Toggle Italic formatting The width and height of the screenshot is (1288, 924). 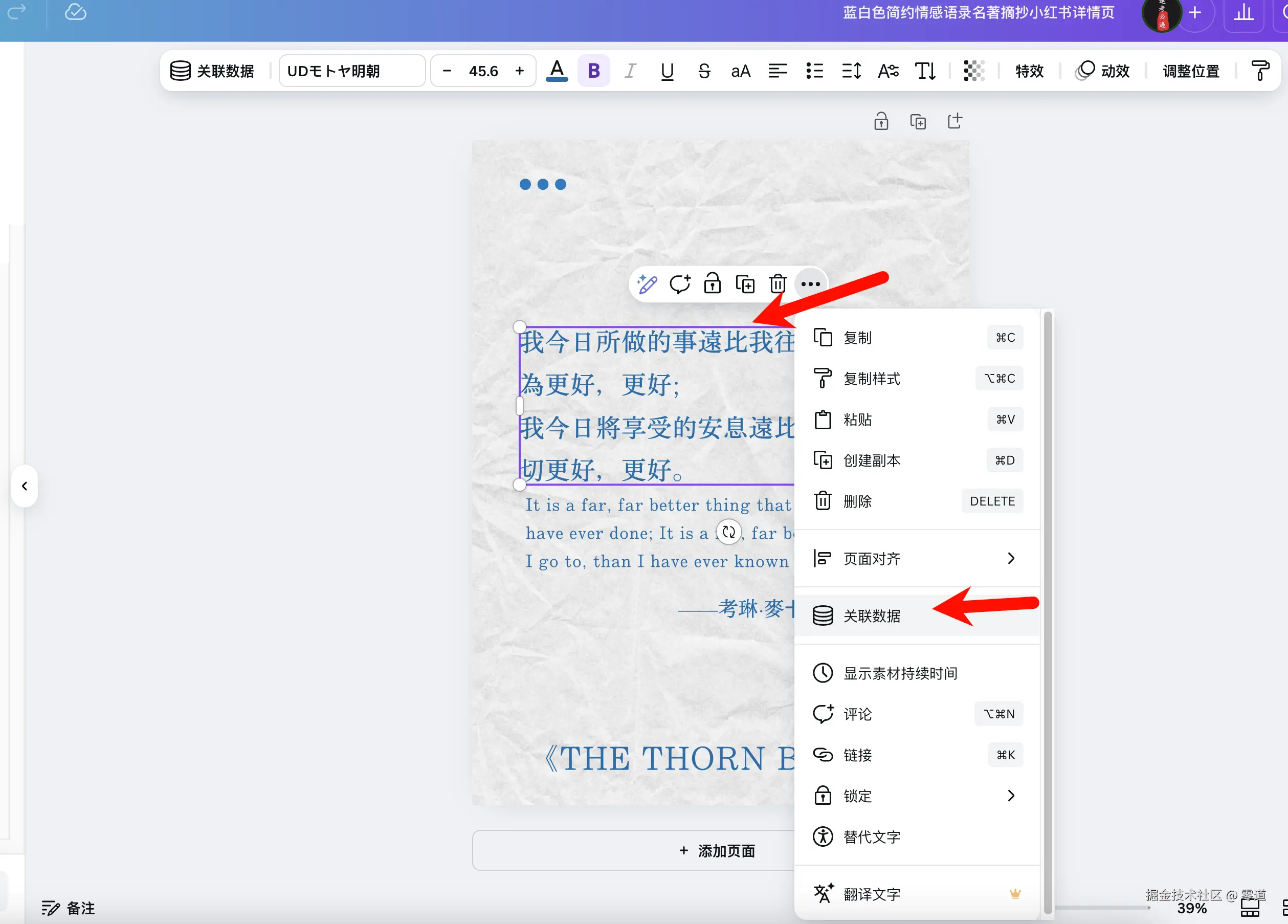coord(630,71)
